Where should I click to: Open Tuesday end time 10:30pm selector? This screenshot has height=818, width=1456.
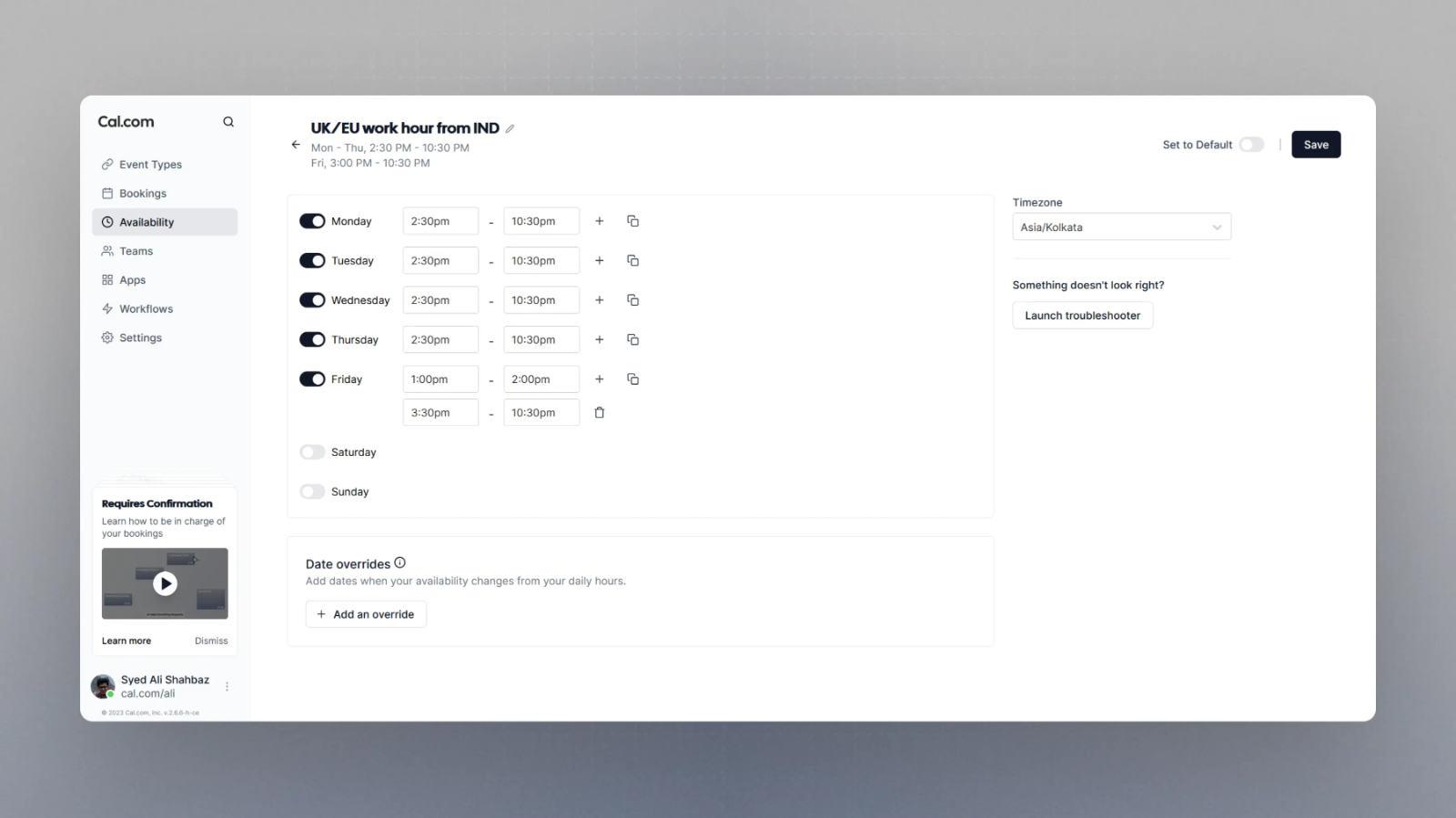pyautogui.click(x=541, y=260)
